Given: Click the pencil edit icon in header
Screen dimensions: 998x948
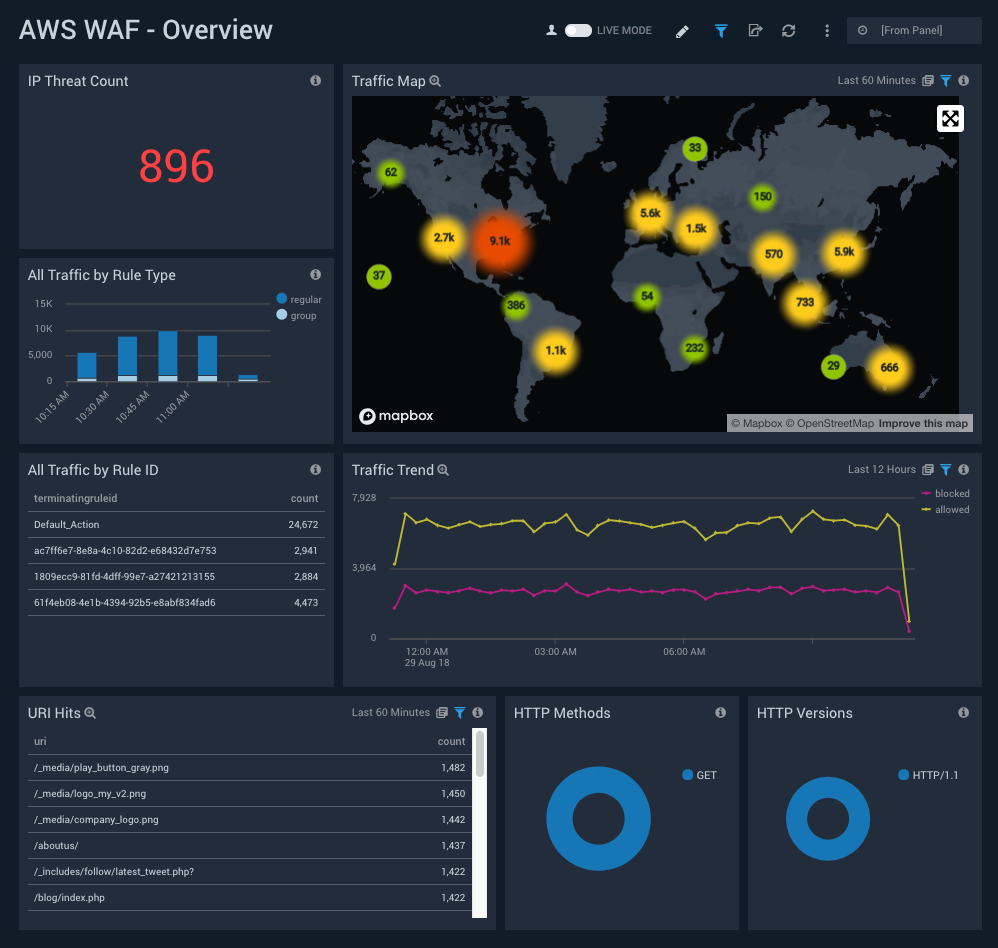Looking at the screenshot, I should (x=683, y=31).
